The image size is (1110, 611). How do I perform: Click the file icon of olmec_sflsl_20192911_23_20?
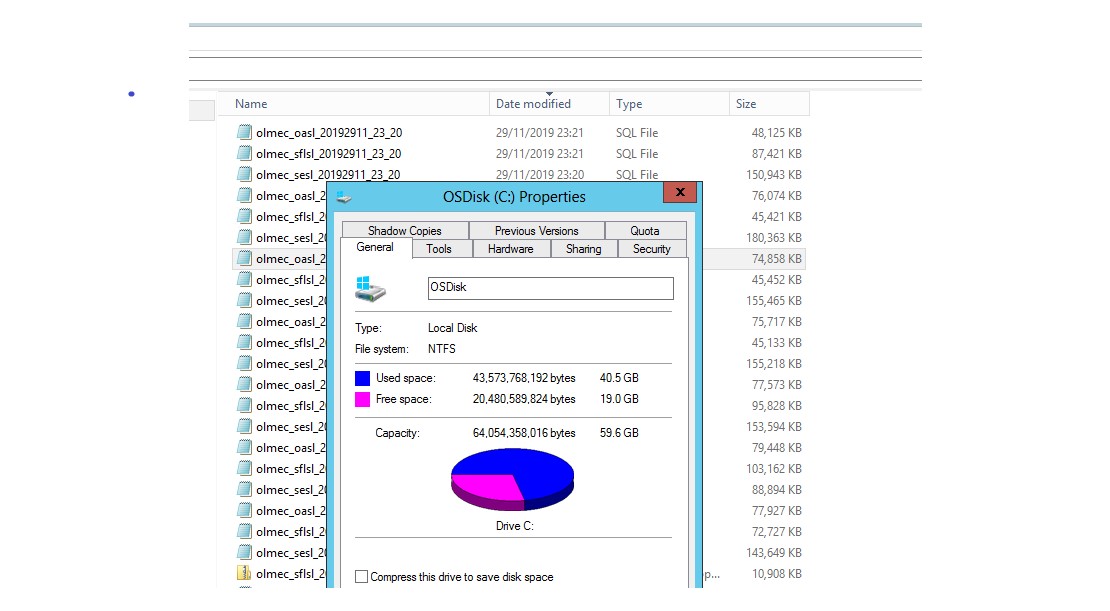(244, 154)
